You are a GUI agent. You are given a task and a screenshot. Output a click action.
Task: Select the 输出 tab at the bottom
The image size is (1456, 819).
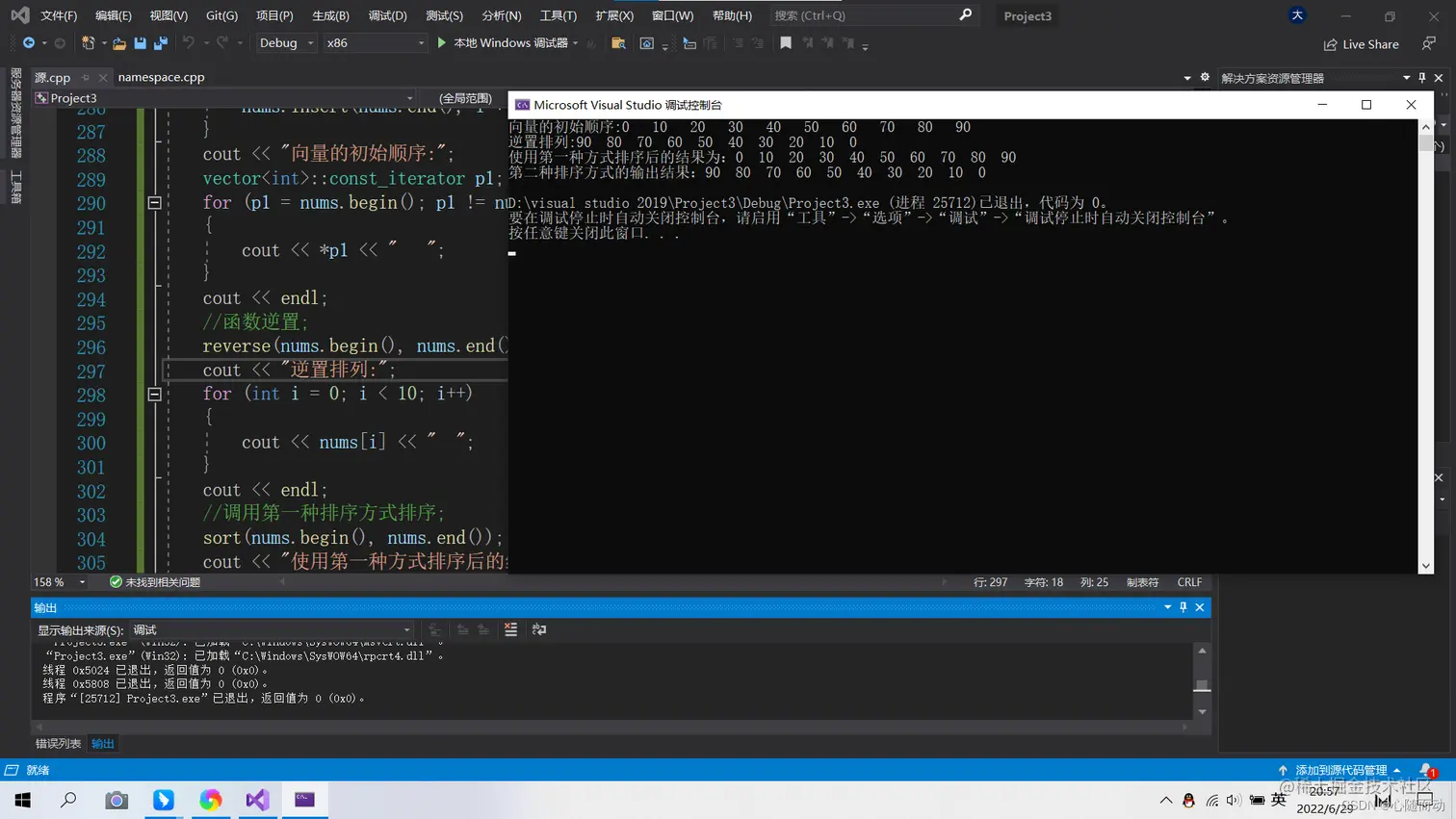coord(102,744)
